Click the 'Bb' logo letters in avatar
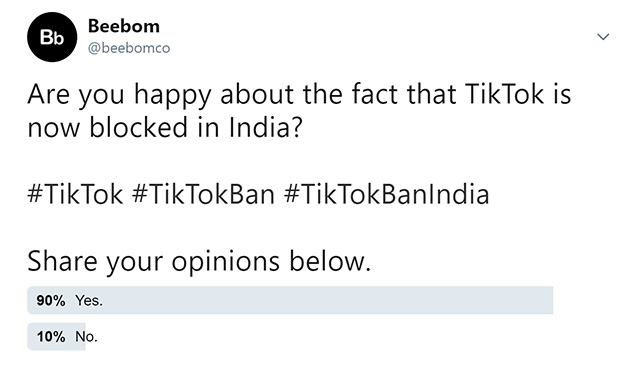Viewport: 640px width, 365px height. click(52, 38)
